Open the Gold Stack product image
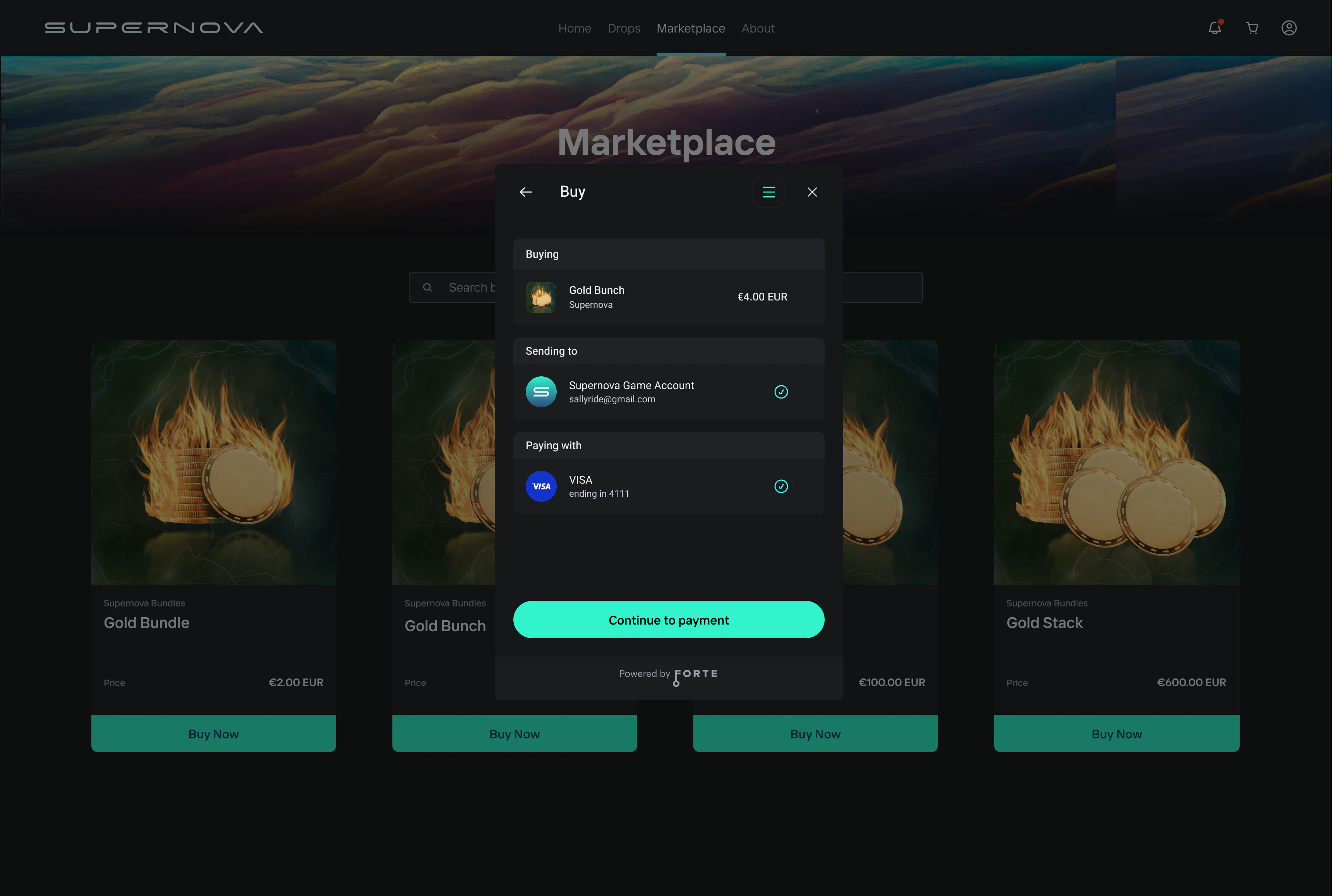Image resolution: width=1338 pixels, height=896 pixels. [x=1116, y=462]
